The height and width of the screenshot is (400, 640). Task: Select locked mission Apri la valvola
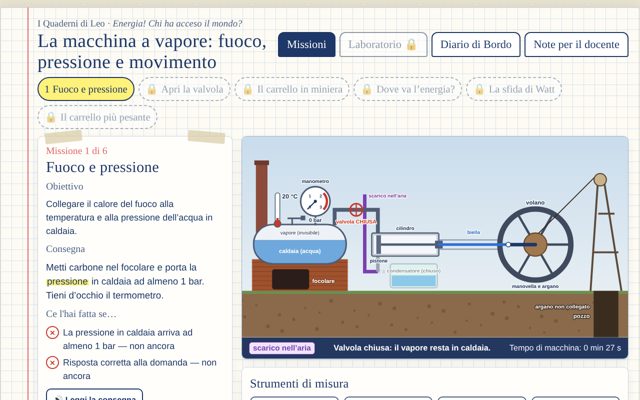pos(185,89)
